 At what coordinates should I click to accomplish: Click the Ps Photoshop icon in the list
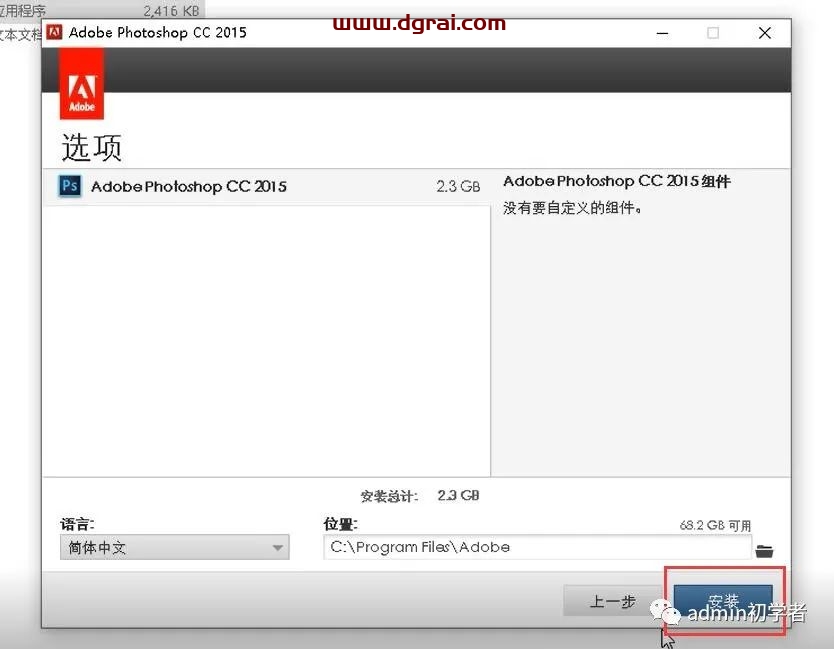(70, 186)
